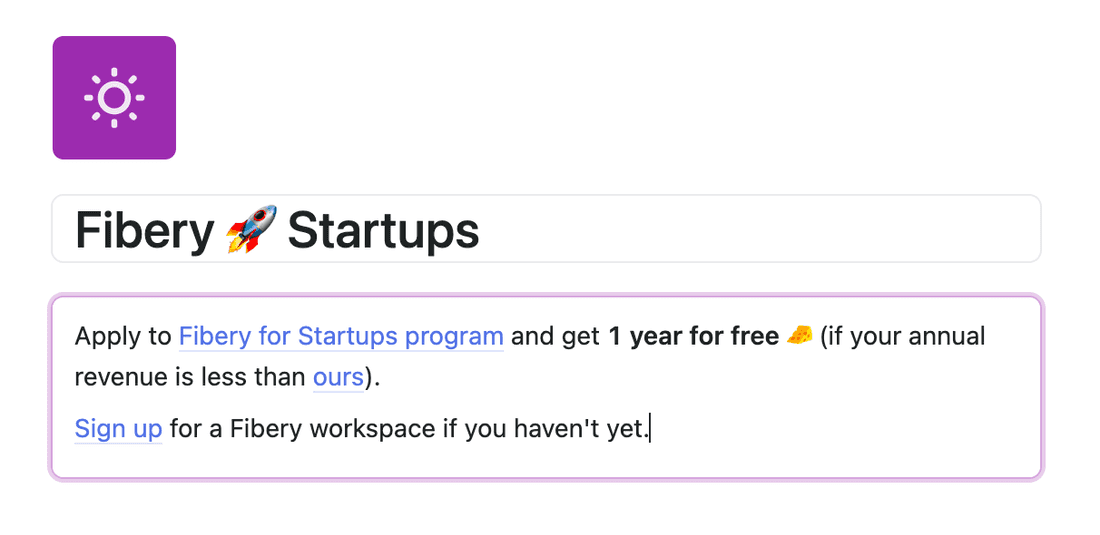
Task: Click the words "for a Fibery"
Action: (235, 429)
